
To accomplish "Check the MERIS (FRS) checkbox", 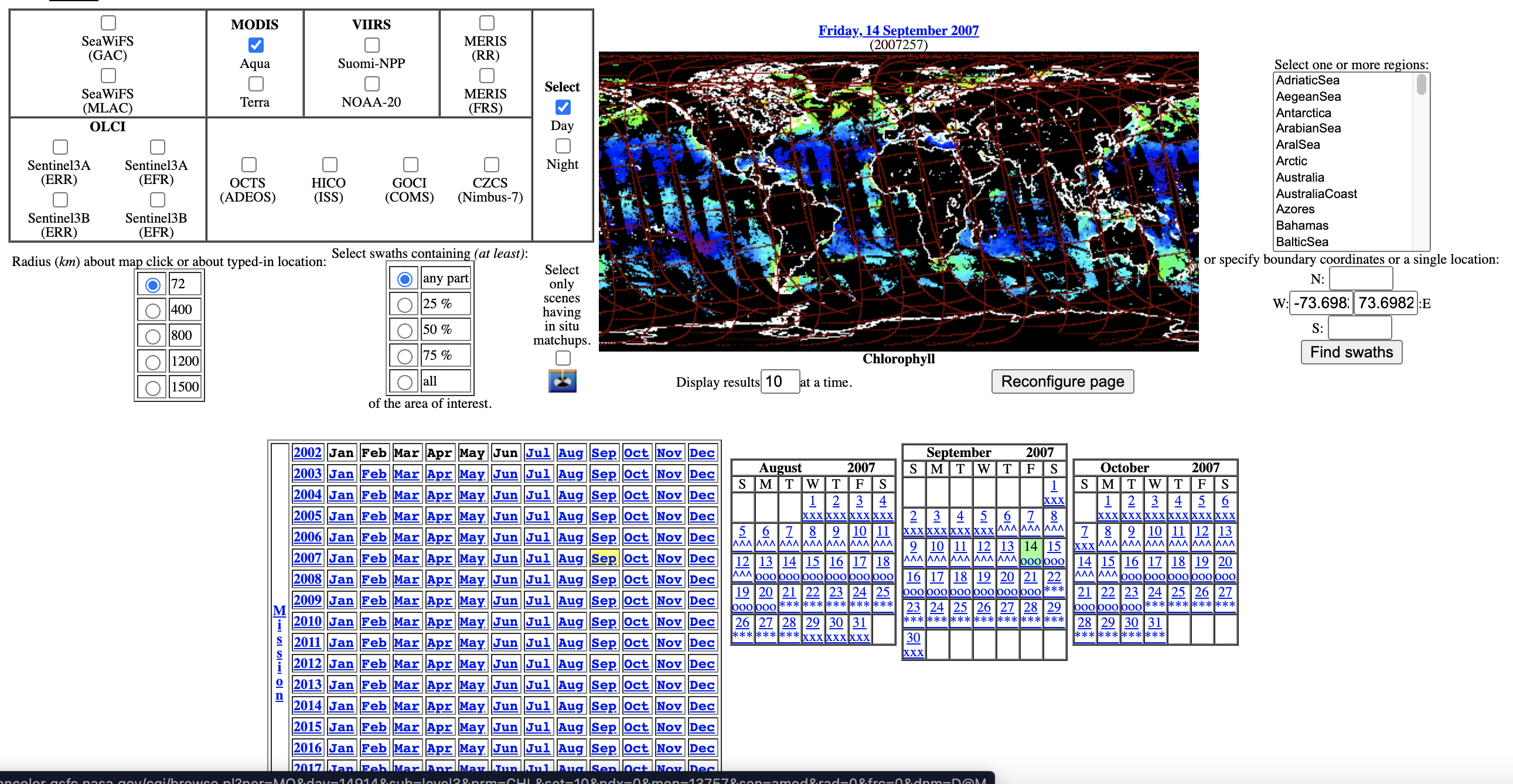I will pos(486,76).
